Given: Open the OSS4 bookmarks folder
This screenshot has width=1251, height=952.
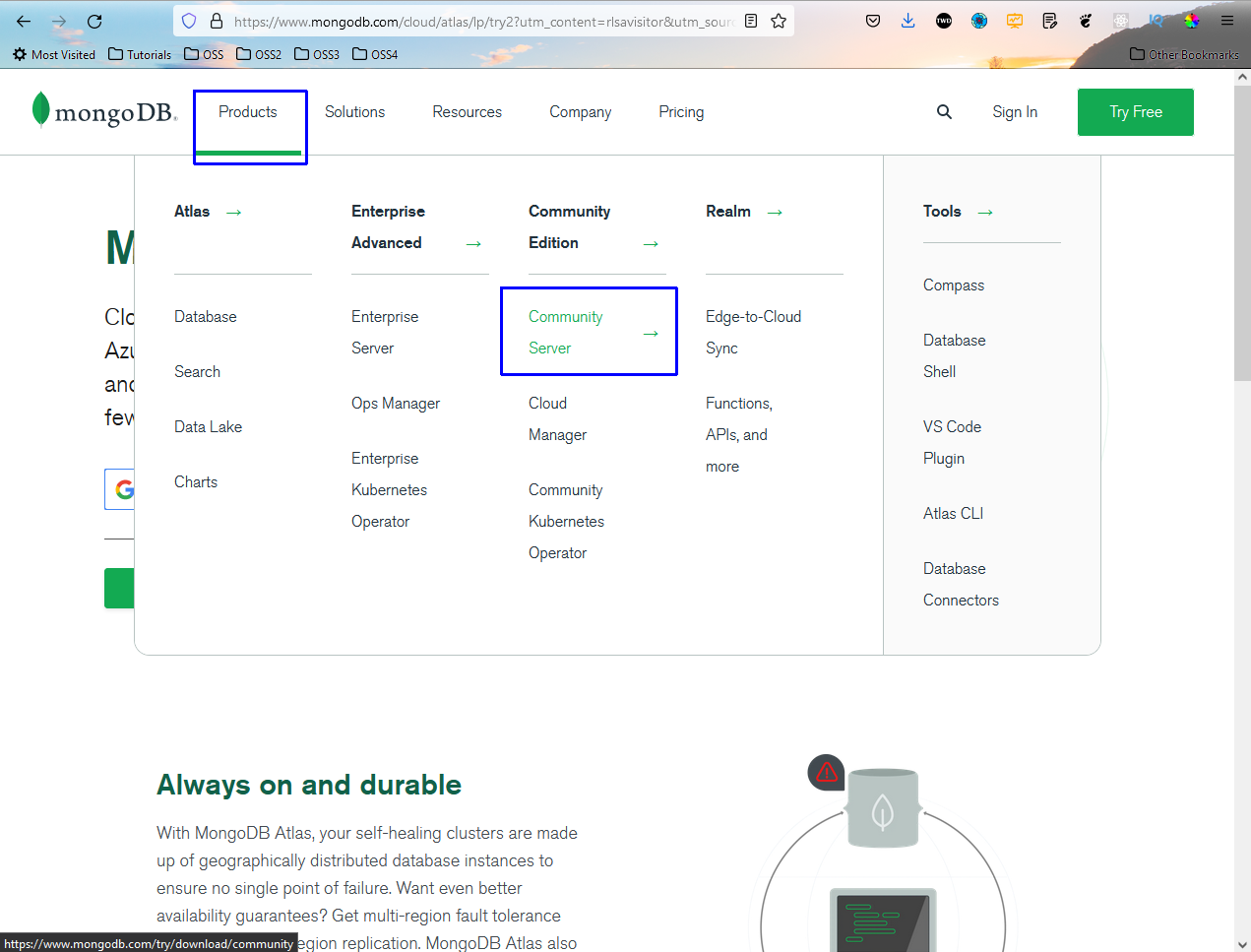Looking at the screenshot, I should (x=375, y=55).
